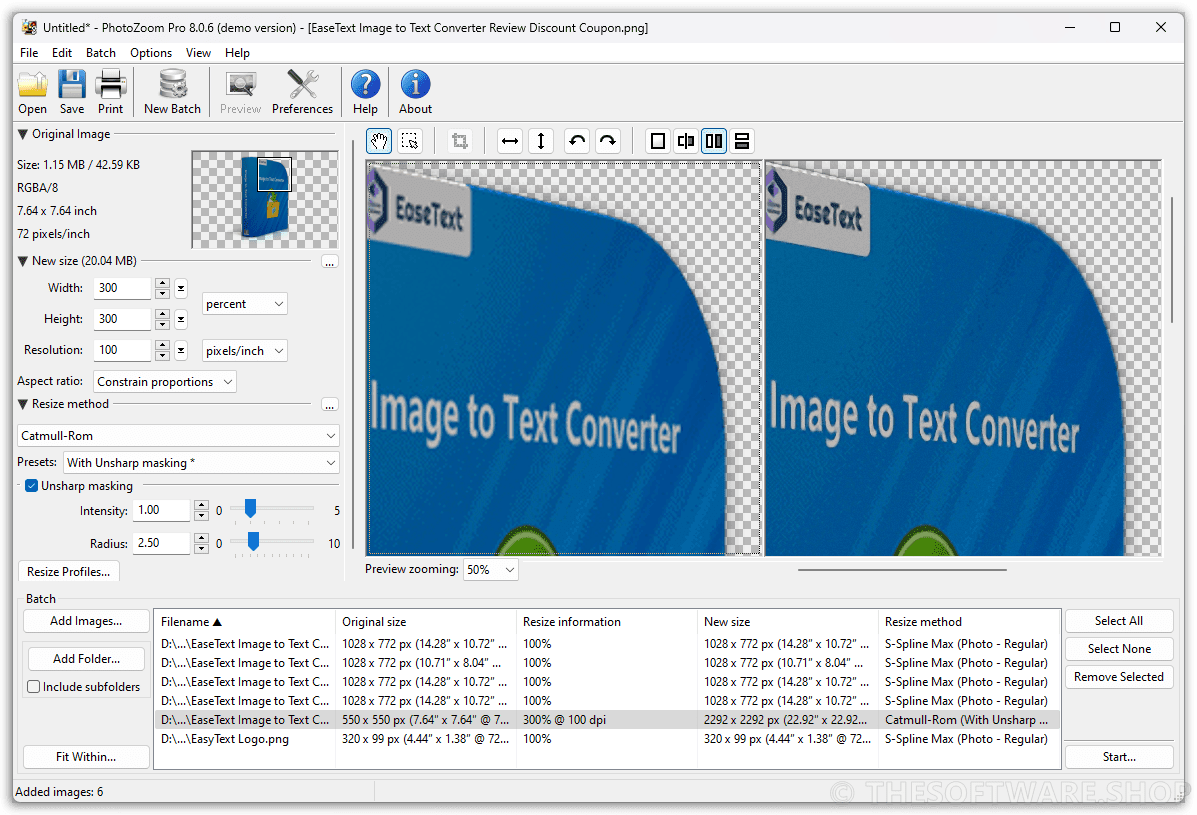Select the marquee selection tool

pyautogui.click(x=410, y=141)
